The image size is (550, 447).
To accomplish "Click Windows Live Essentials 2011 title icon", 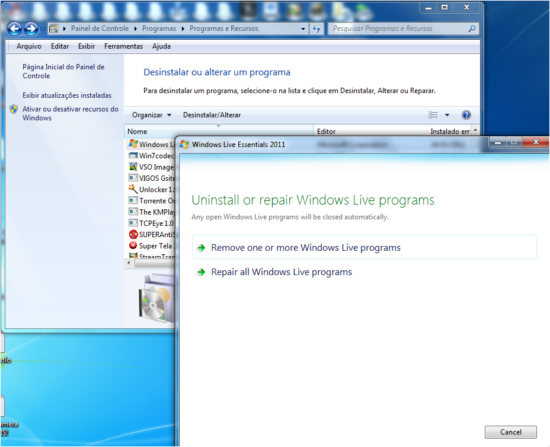I will [185, 144].
